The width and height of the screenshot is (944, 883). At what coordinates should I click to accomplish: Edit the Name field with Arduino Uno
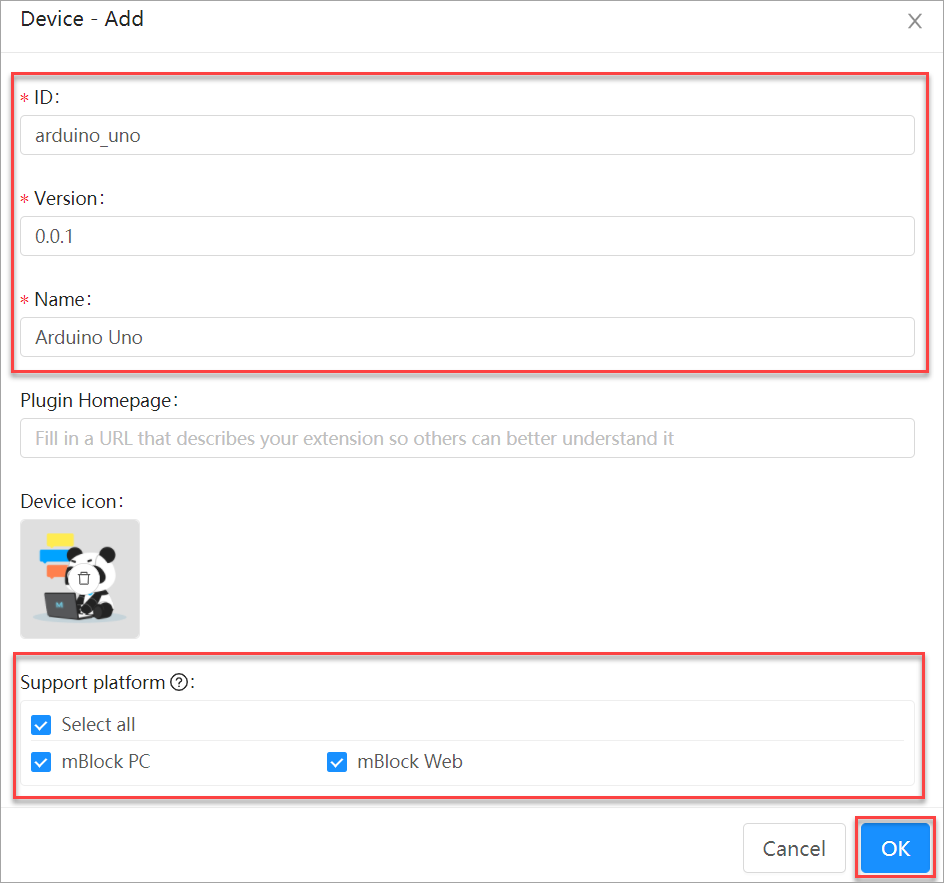pyautogui.click(x=467, y=338)
